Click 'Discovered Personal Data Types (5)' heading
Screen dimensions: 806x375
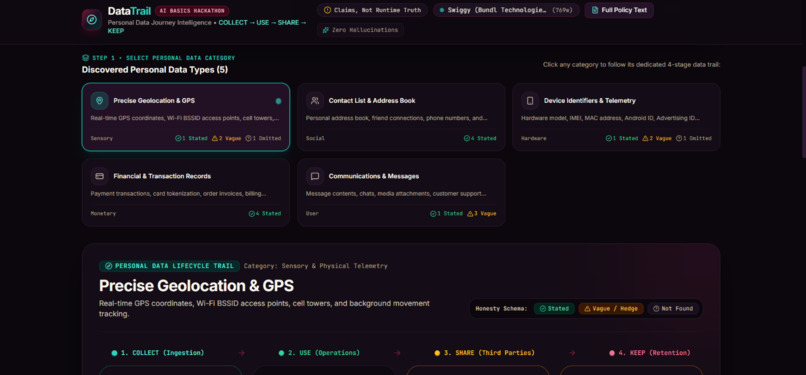[155, 70]
